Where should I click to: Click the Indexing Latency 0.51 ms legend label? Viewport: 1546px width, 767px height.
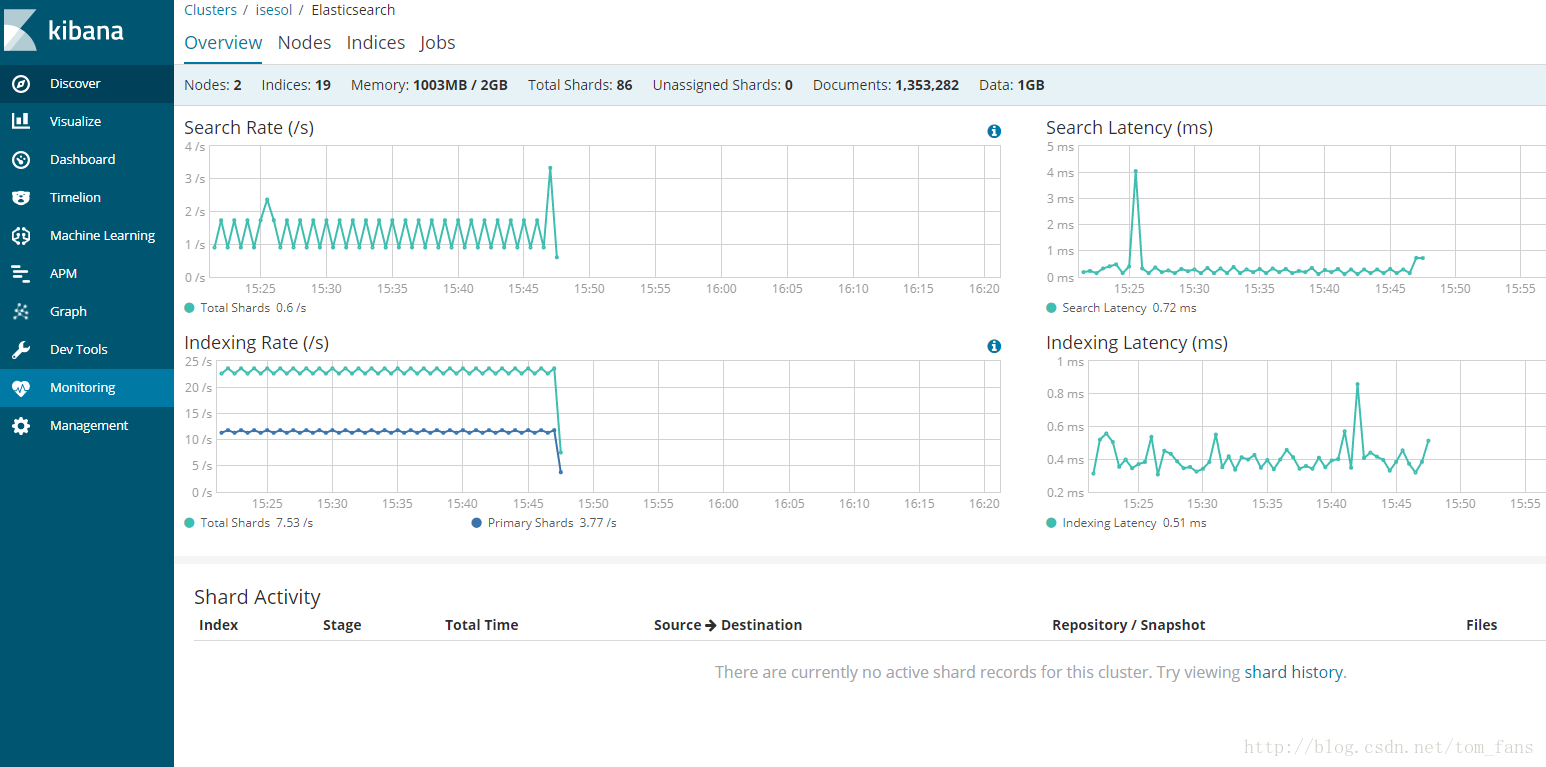point(1134,523)
